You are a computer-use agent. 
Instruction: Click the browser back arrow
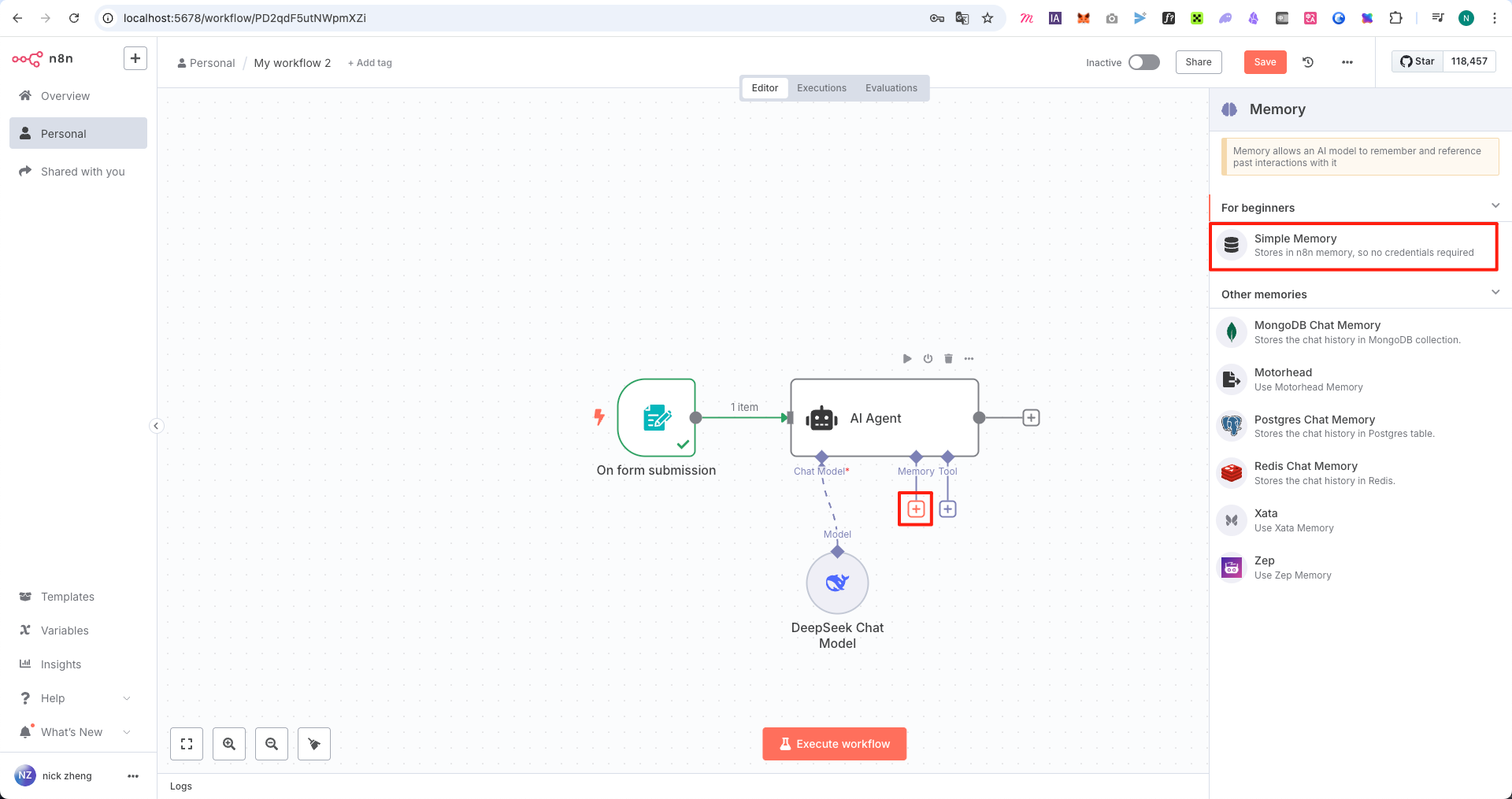17,18
